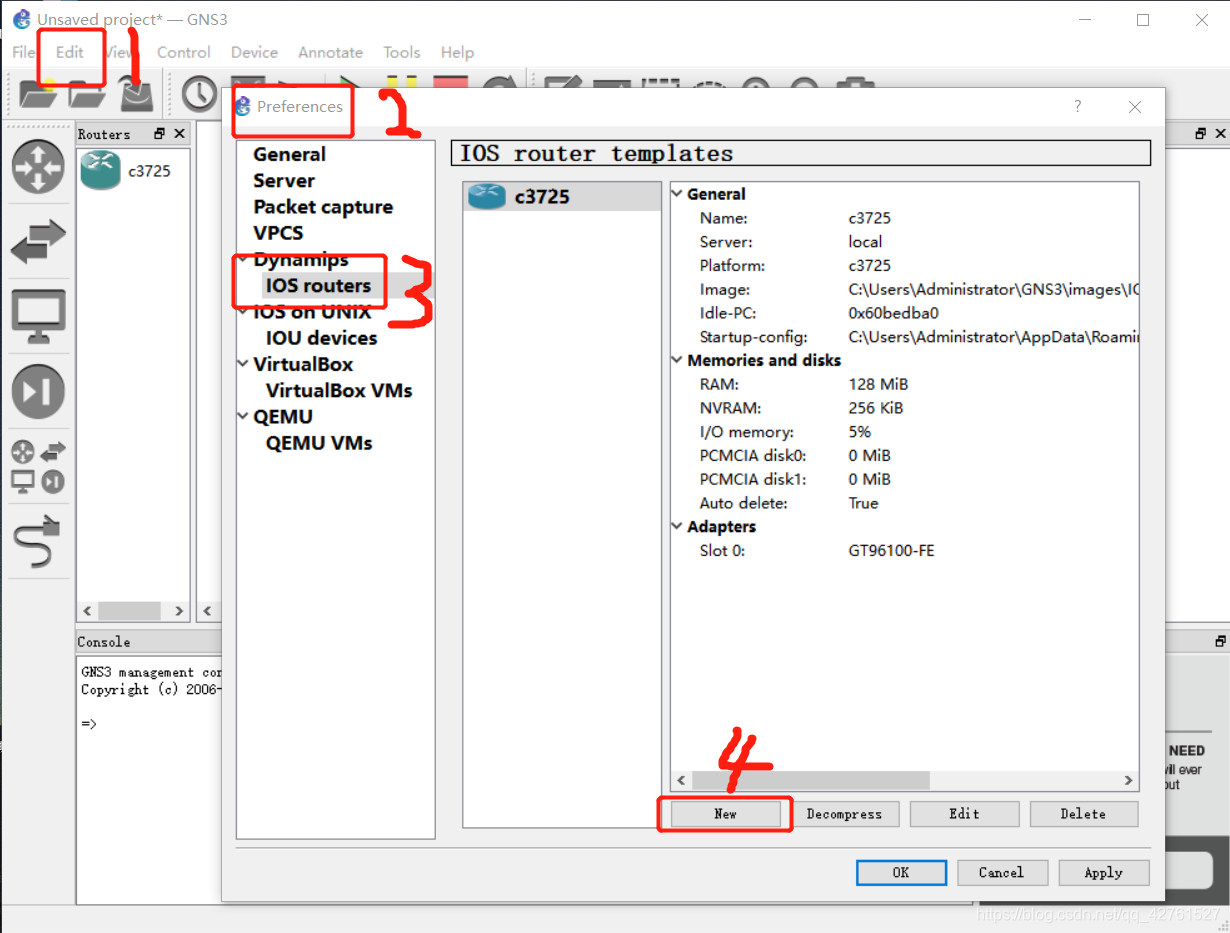Click the Save project toolbar icon

tap(137, 93)
